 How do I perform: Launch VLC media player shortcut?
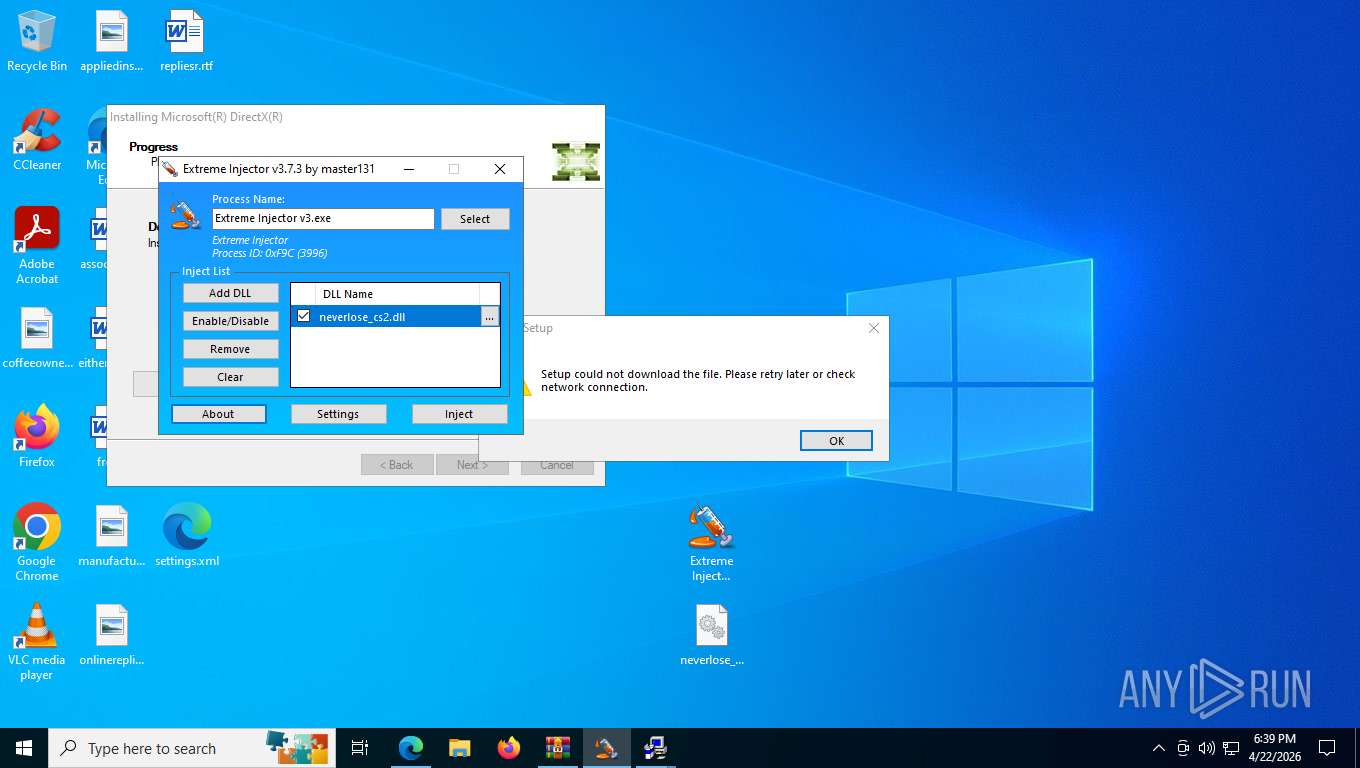pos(37,641)
